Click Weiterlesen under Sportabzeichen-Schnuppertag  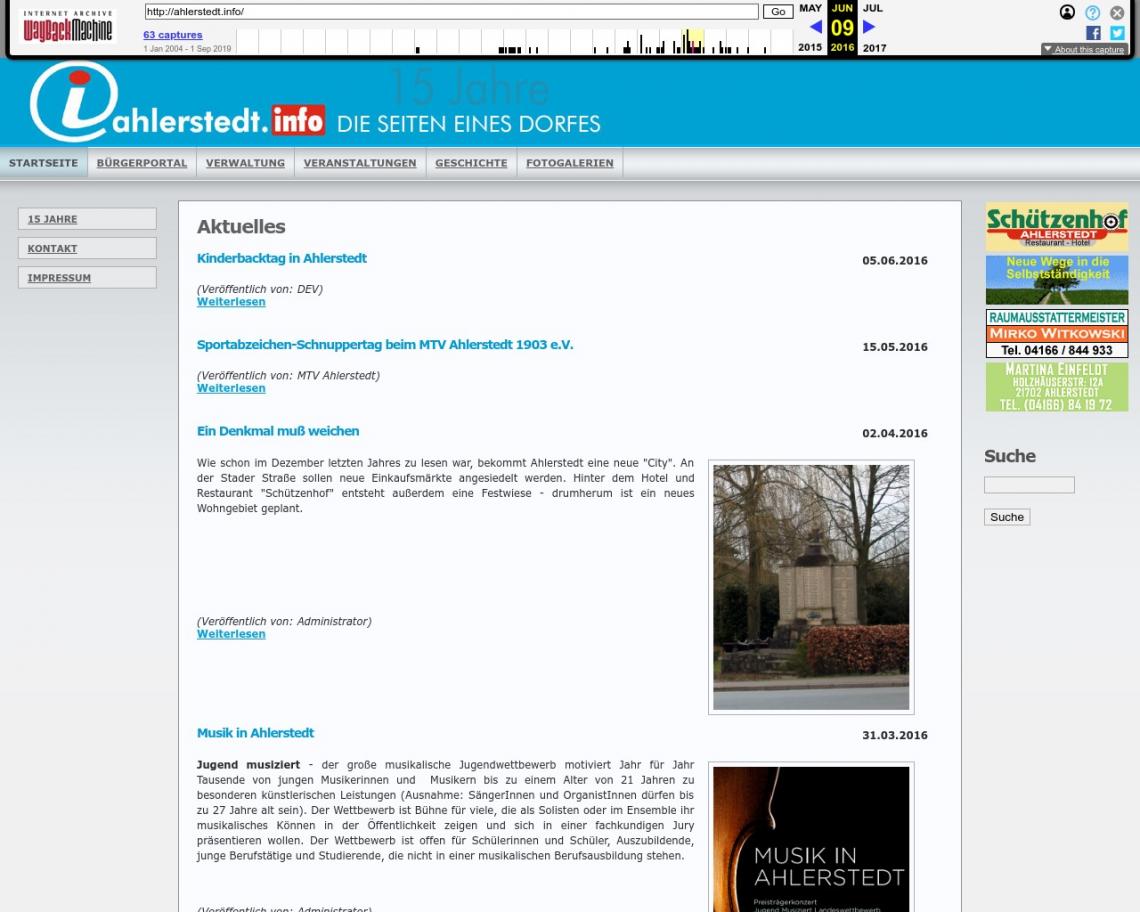(231, 388)
